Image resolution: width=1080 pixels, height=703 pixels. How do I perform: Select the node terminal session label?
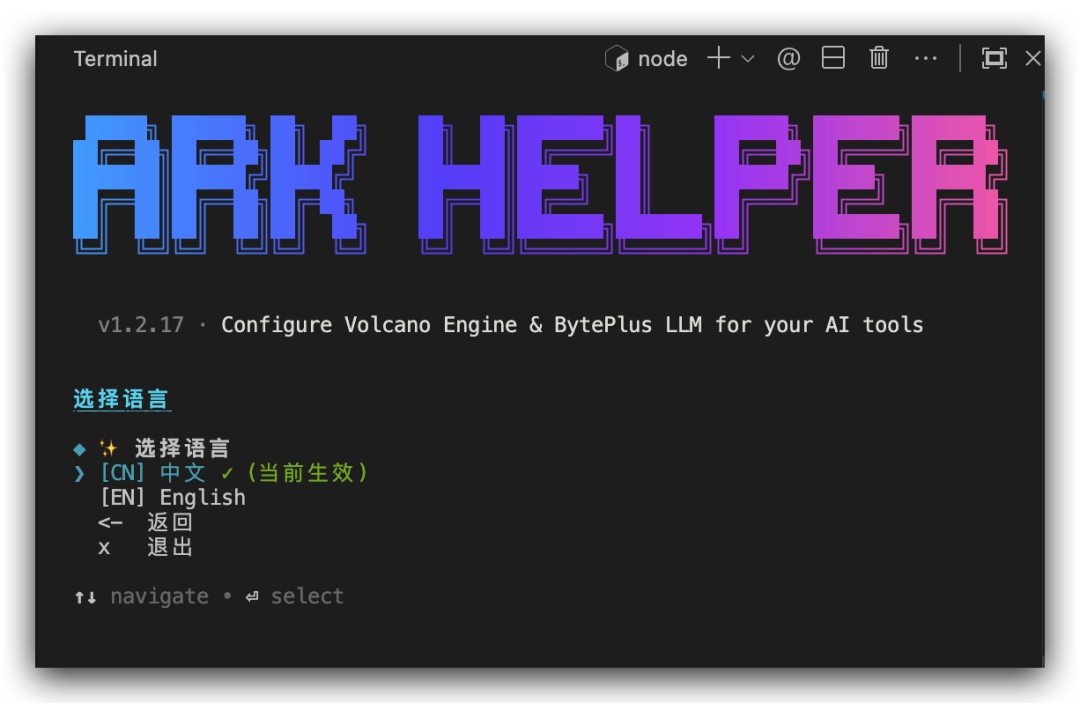tap(663, 59)
